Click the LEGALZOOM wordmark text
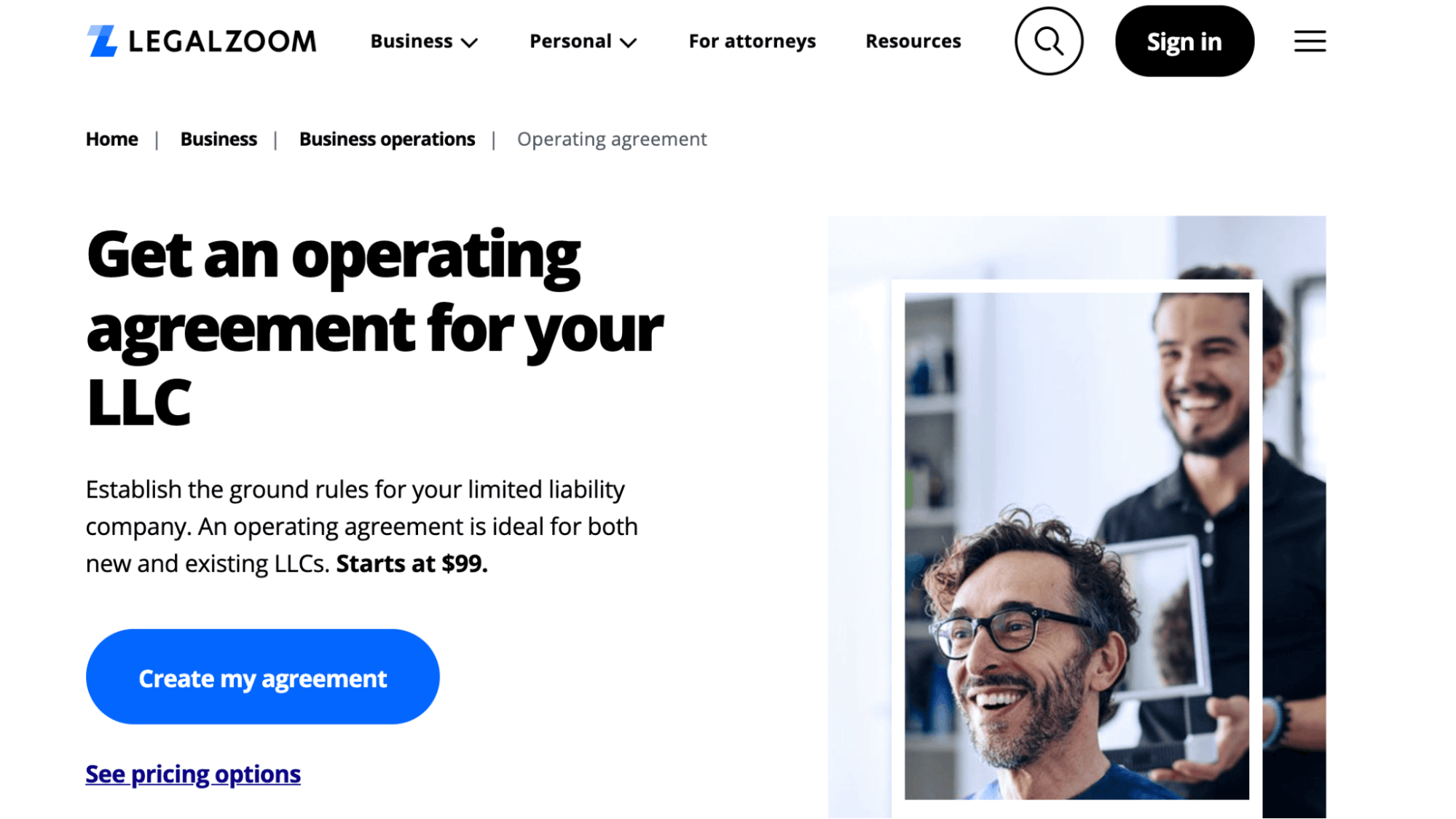The height and width of the screenshot is (819, 1456). point(222,41)
